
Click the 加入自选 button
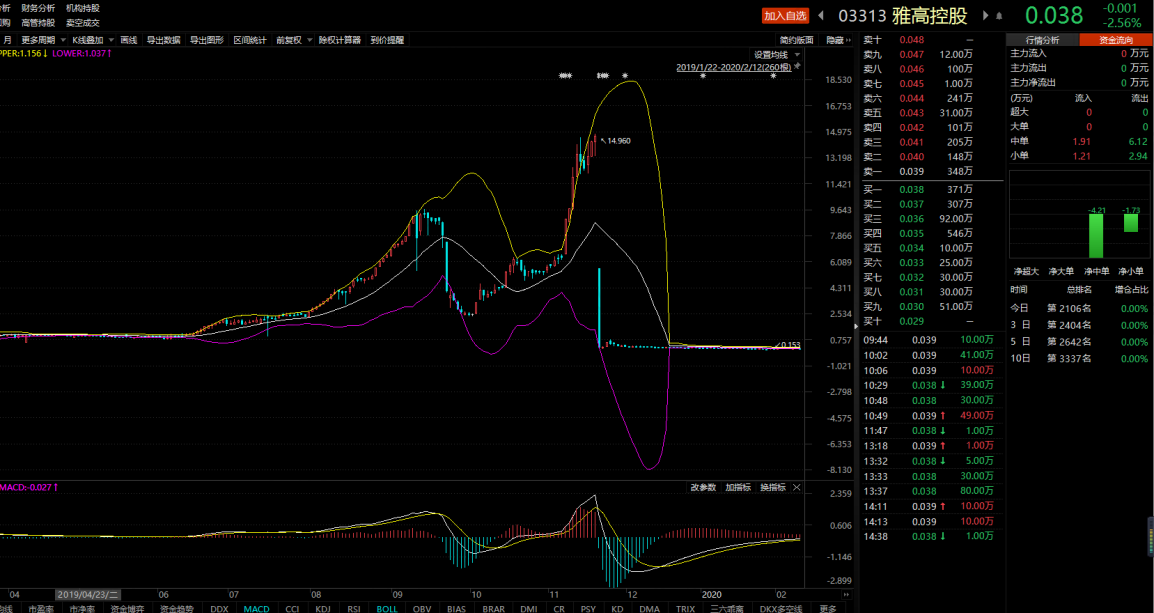pyautogui.click(x=785, y=15)
